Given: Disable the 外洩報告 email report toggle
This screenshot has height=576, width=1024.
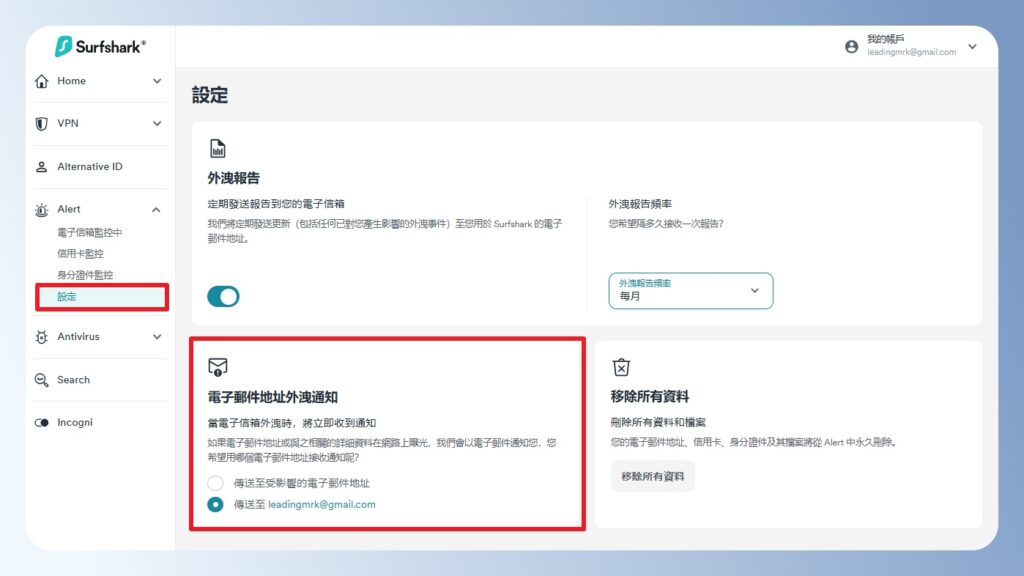Looking at the screenshot, I should pyautogui.click(x=222, y=297).
